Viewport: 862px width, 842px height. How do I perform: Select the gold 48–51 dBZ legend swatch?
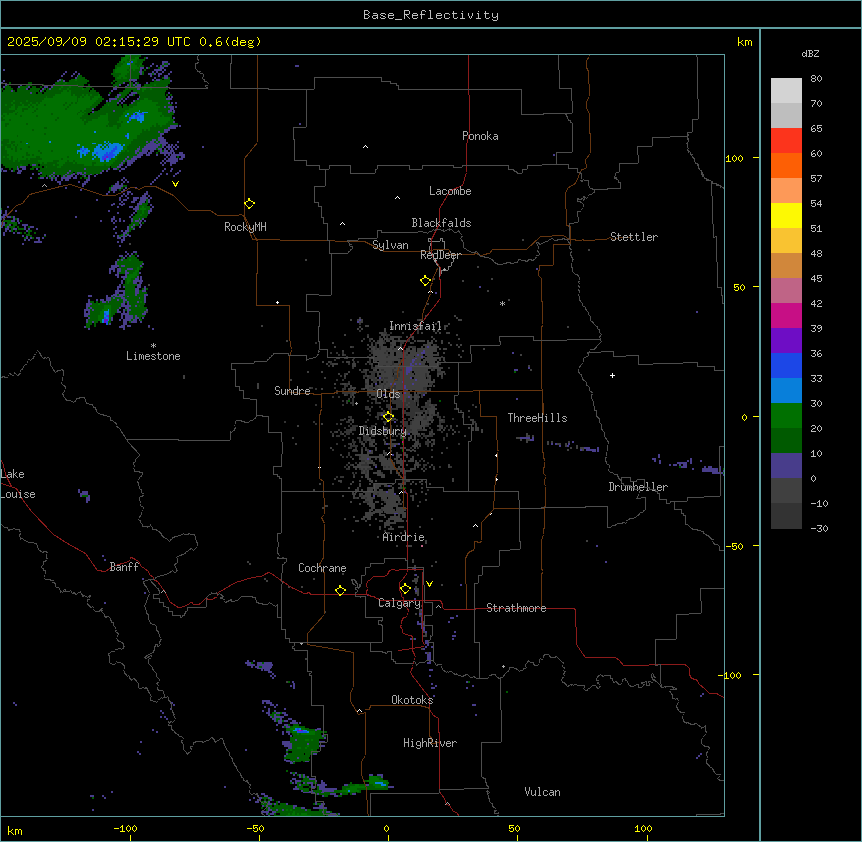(x=786, y=241)
